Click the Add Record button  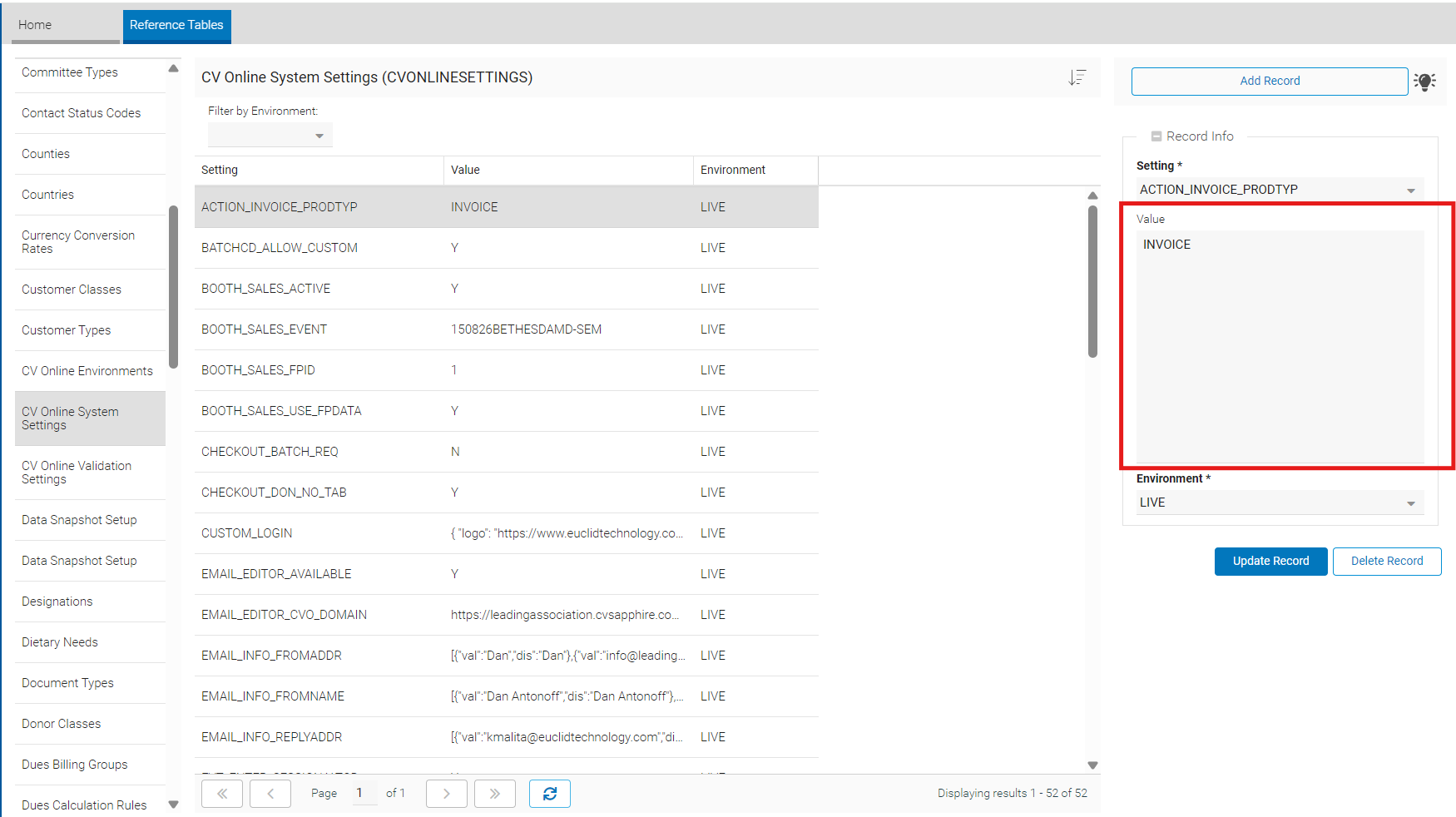tap(1270, 82)
